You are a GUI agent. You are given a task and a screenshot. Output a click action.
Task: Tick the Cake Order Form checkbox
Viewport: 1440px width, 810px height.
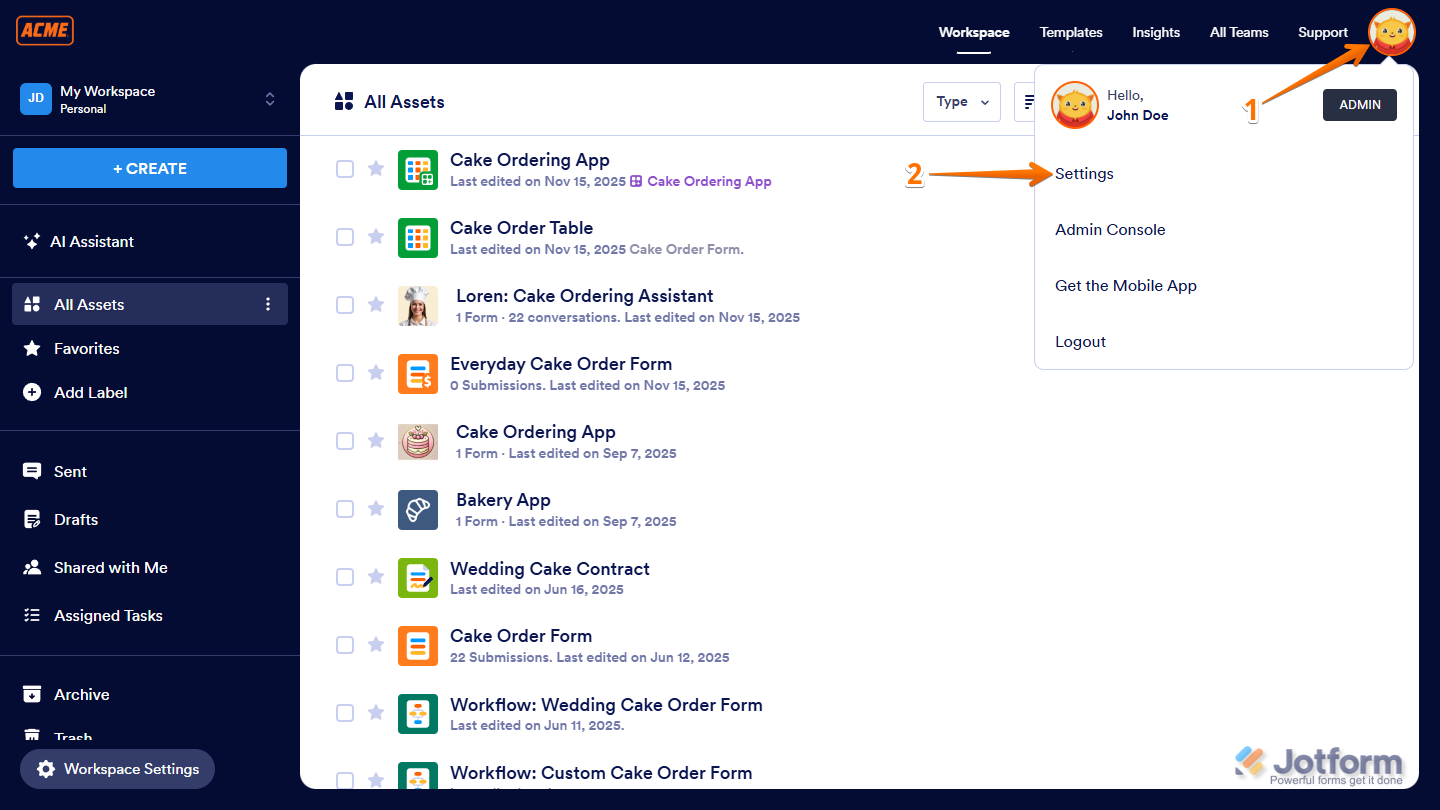coord(345,645)
